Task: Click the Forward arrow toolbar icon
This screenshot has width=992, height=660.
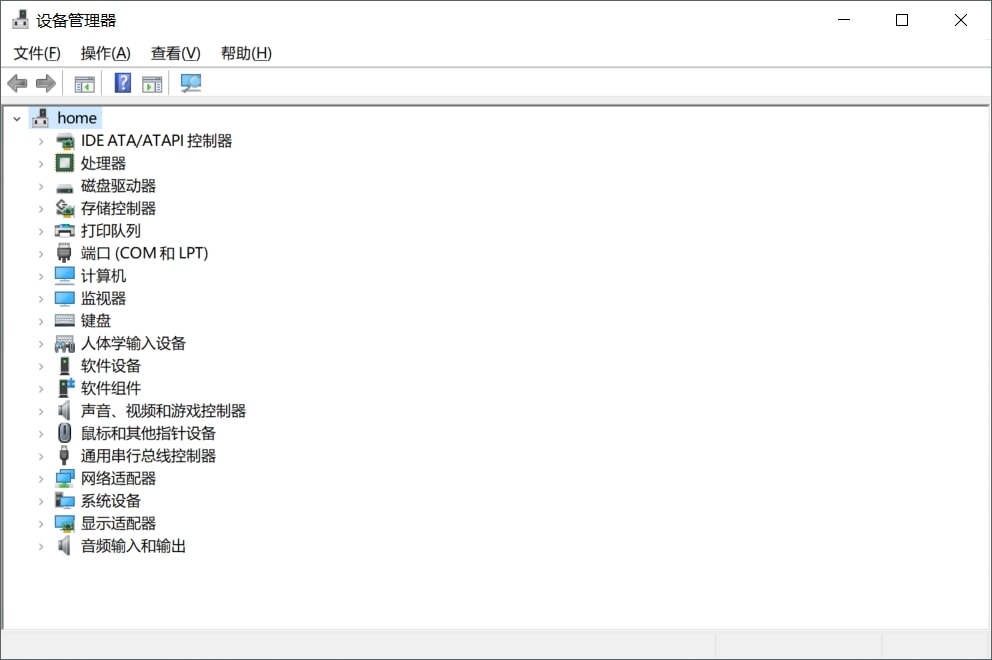Action: (x=46, y=83)
